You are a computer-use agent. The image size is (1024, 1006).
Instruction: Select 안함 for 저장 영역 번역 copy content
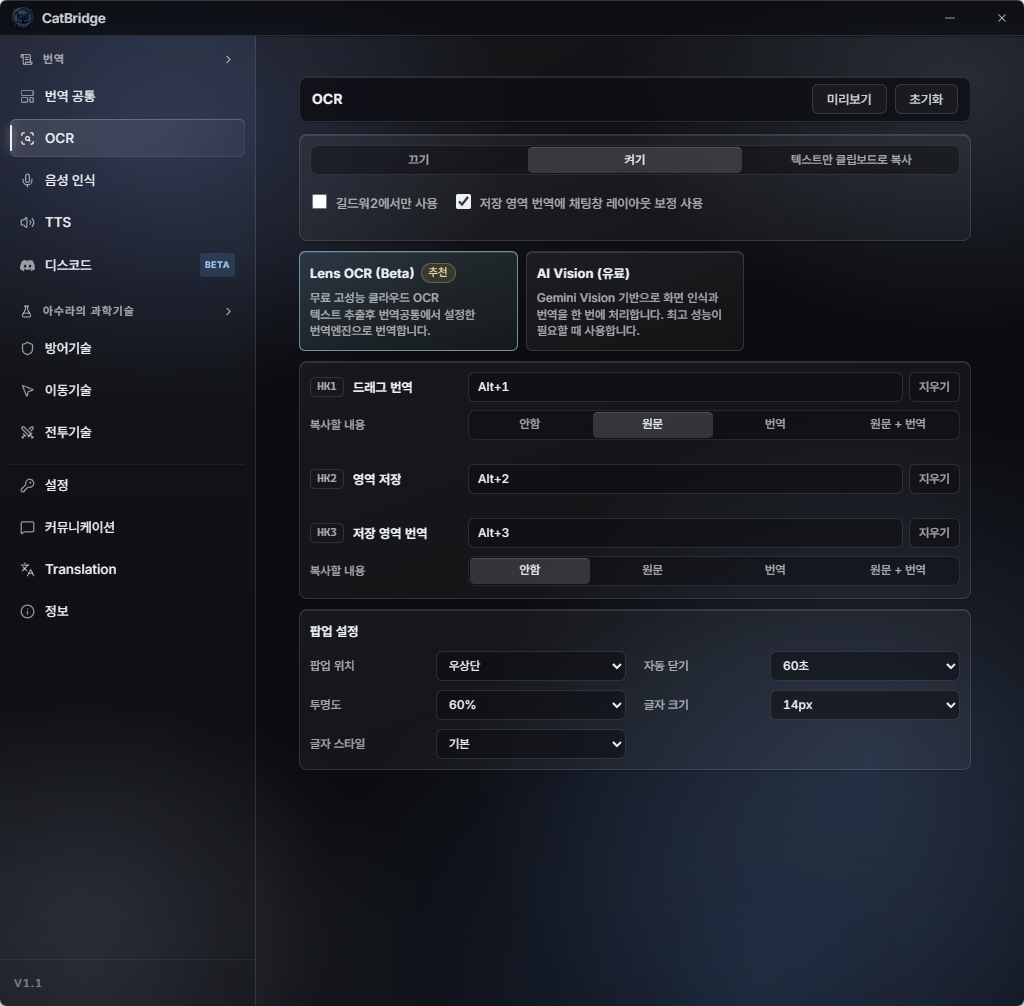click(530, 570)
